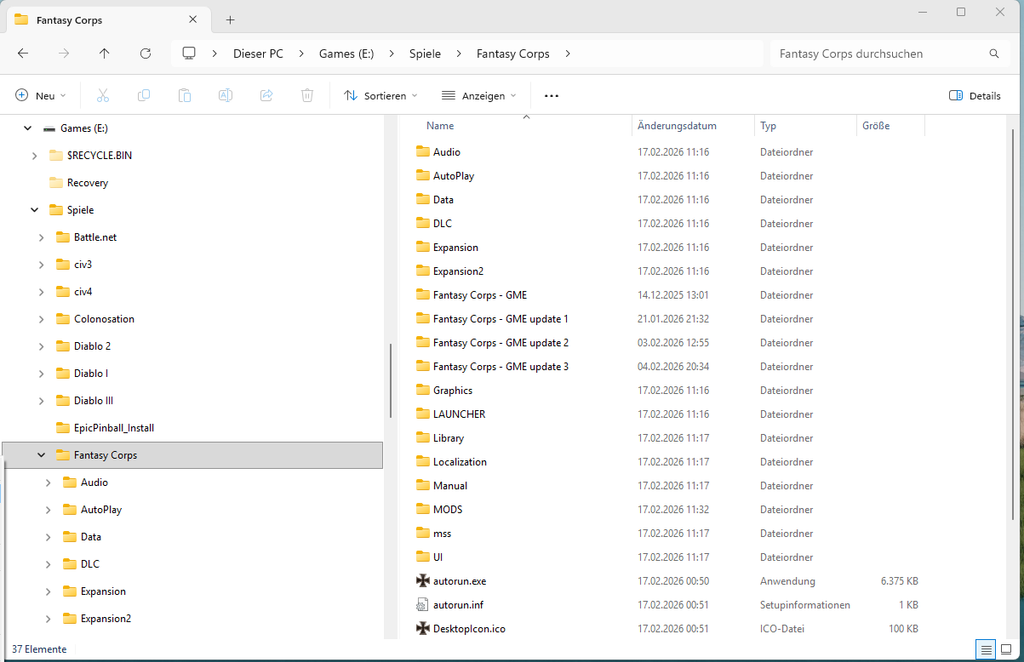Screen dimensions: 1024x662
Task: Click the Cut scissors icon
Action: pos(103,95)
